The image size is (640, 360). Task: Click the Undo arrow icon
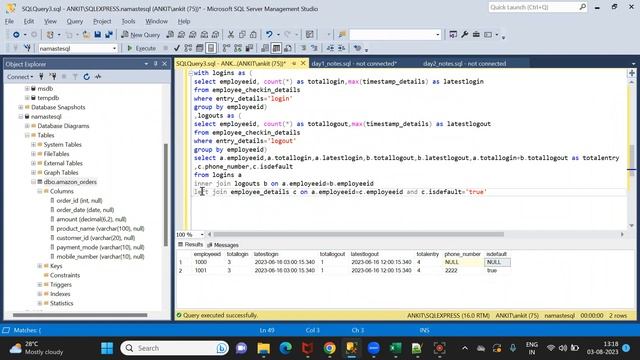tap(269, 35)
